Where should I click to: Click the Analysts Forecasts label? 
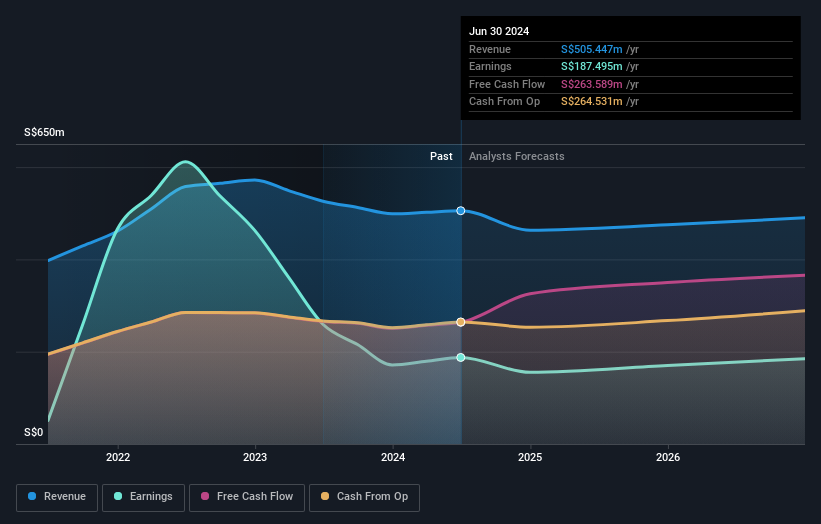tap(516, 156)
